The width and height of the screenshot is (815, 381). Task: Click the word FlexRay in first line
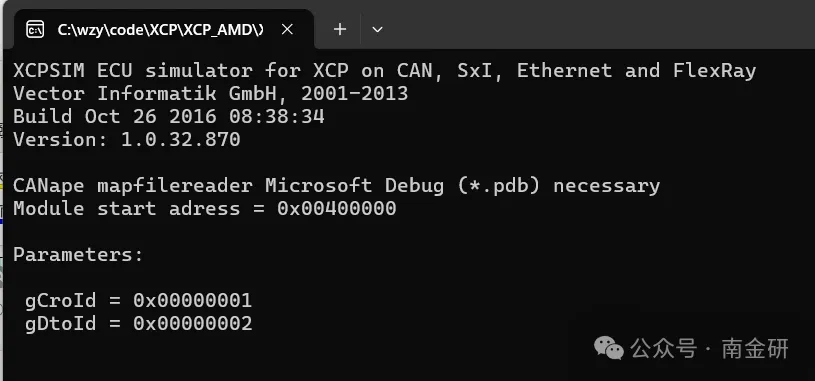(x=715, y=71)
